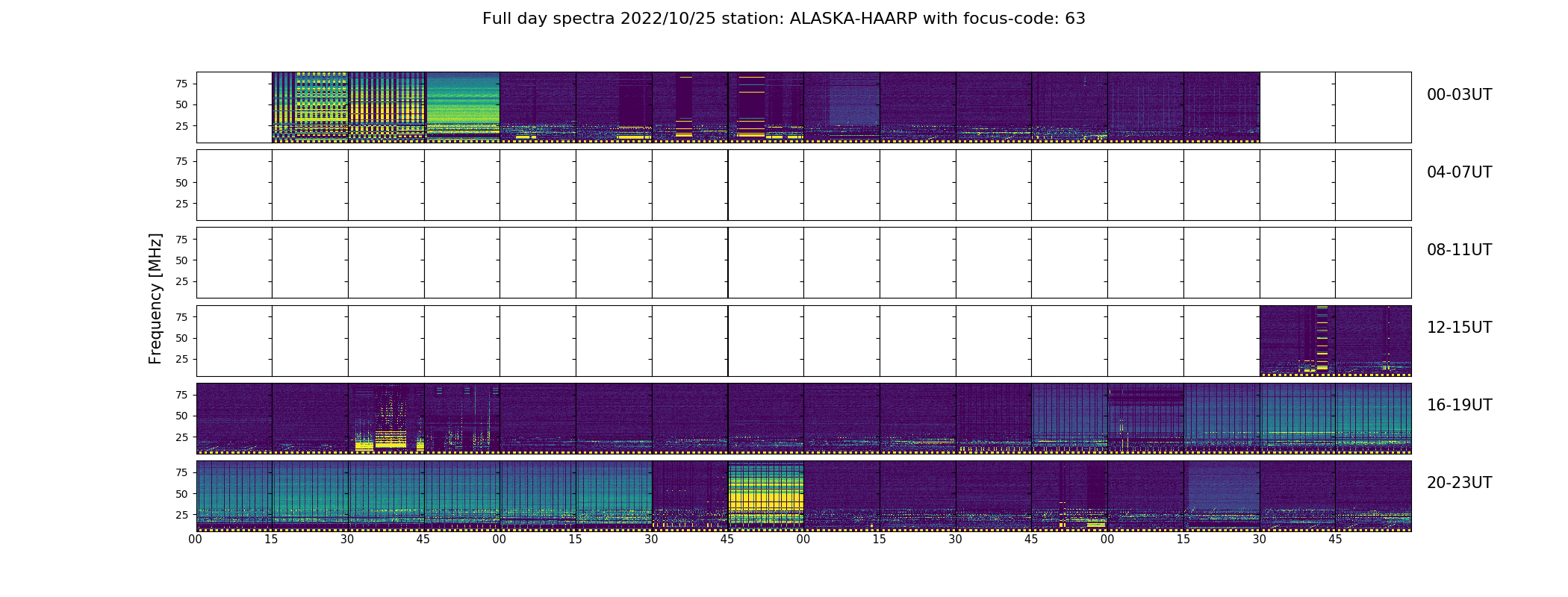Select the "Frequency [MHz]" y-axis label
The image size is (1568, 597).
pos(155,298)
